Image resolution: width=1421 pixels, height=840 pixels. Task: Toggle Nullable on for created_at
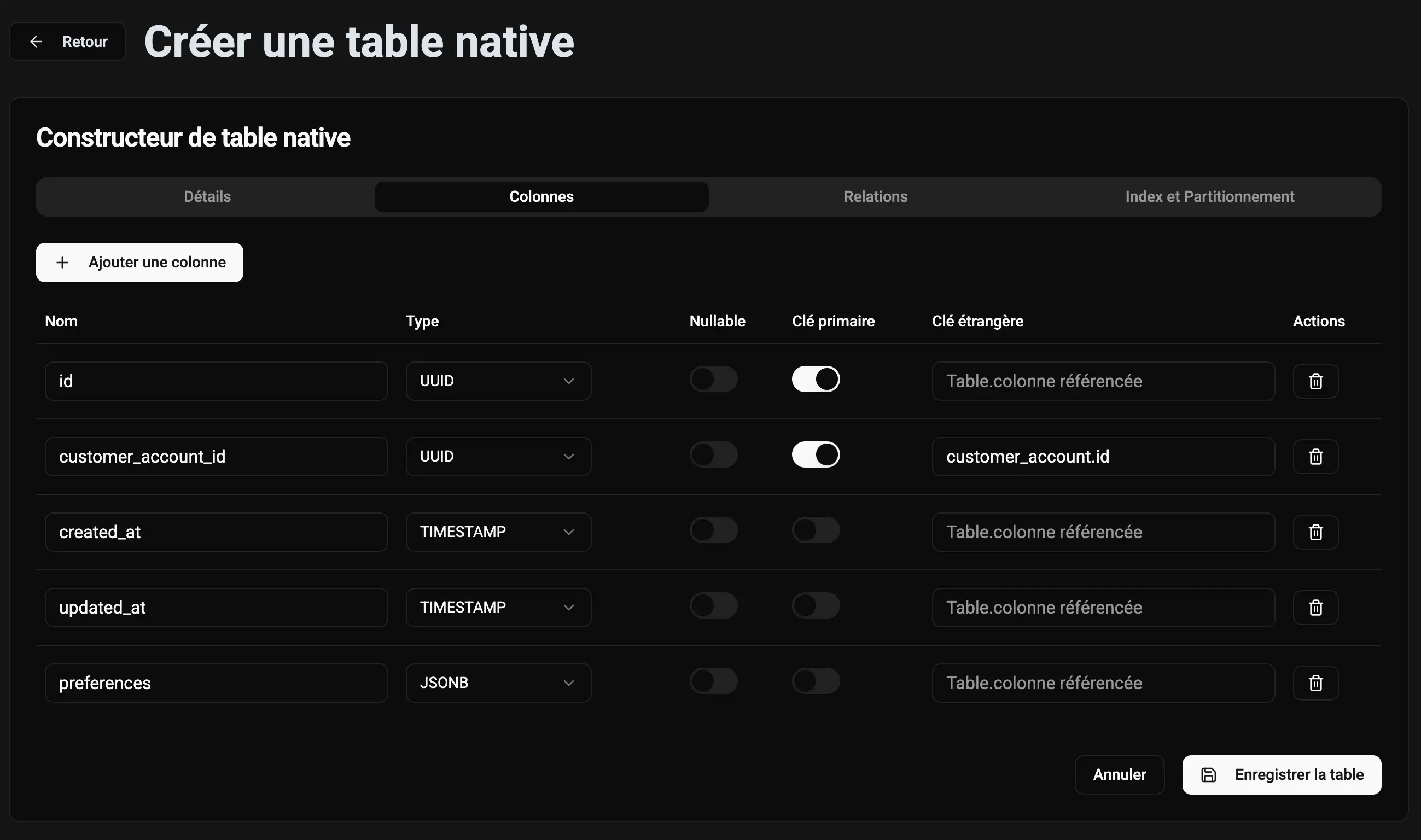[713, 530]
